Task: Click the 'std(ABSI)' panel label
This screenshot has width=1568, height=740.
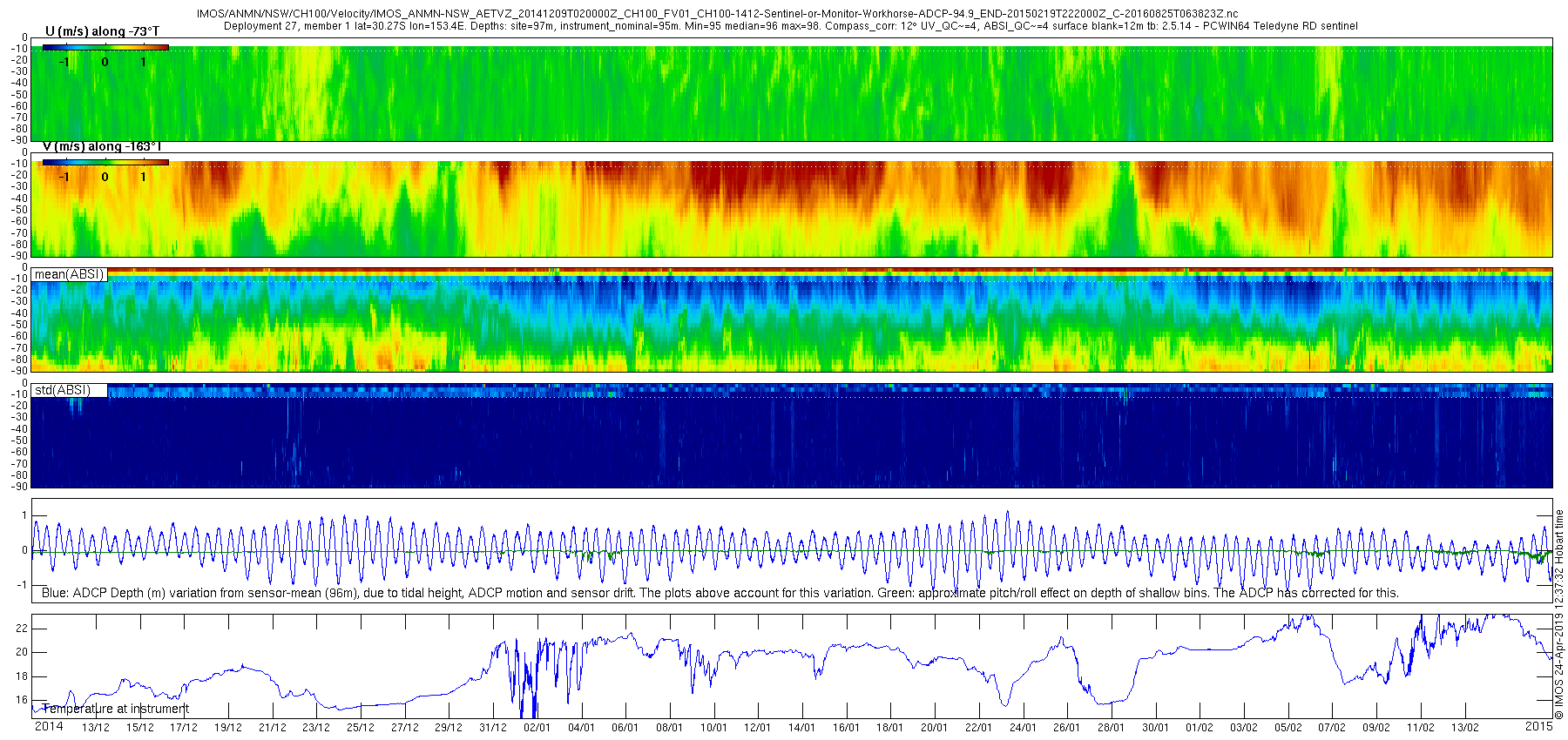Action: tap(62, 390)
